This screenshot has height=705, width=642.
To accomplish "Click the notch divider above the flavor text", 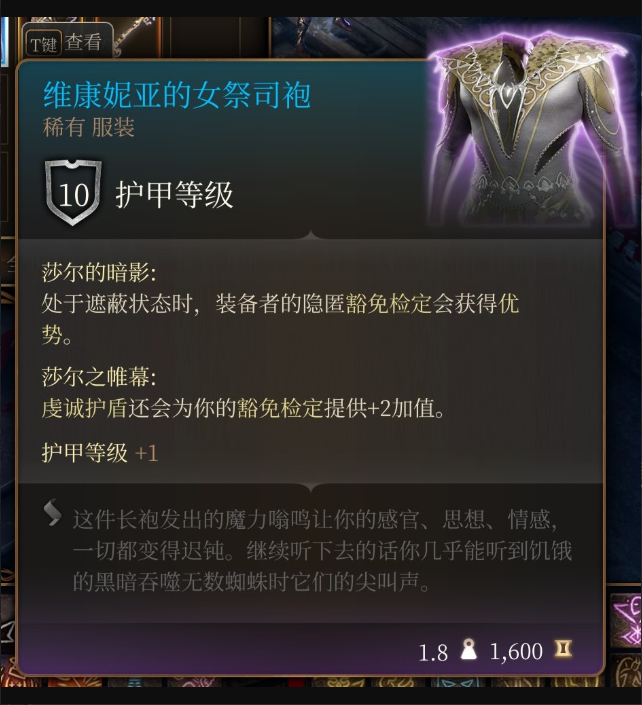I will tap(310, 487).
